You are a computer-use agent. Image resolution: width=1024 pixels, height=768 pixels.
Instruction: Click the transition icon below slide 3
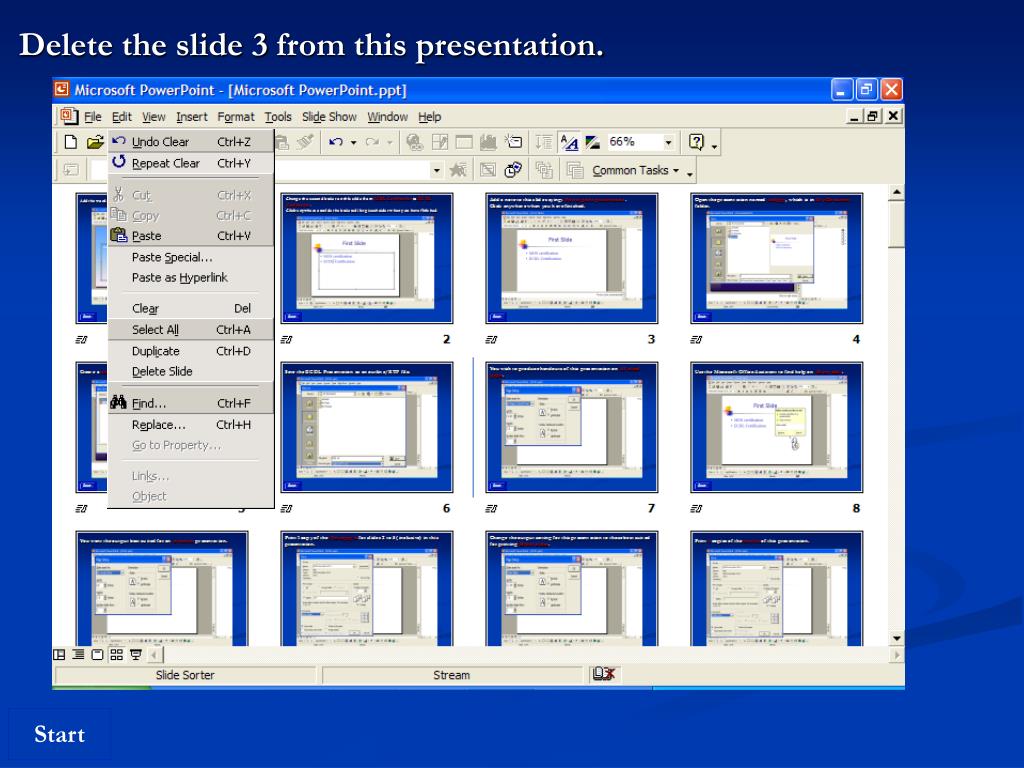point(491,340)
